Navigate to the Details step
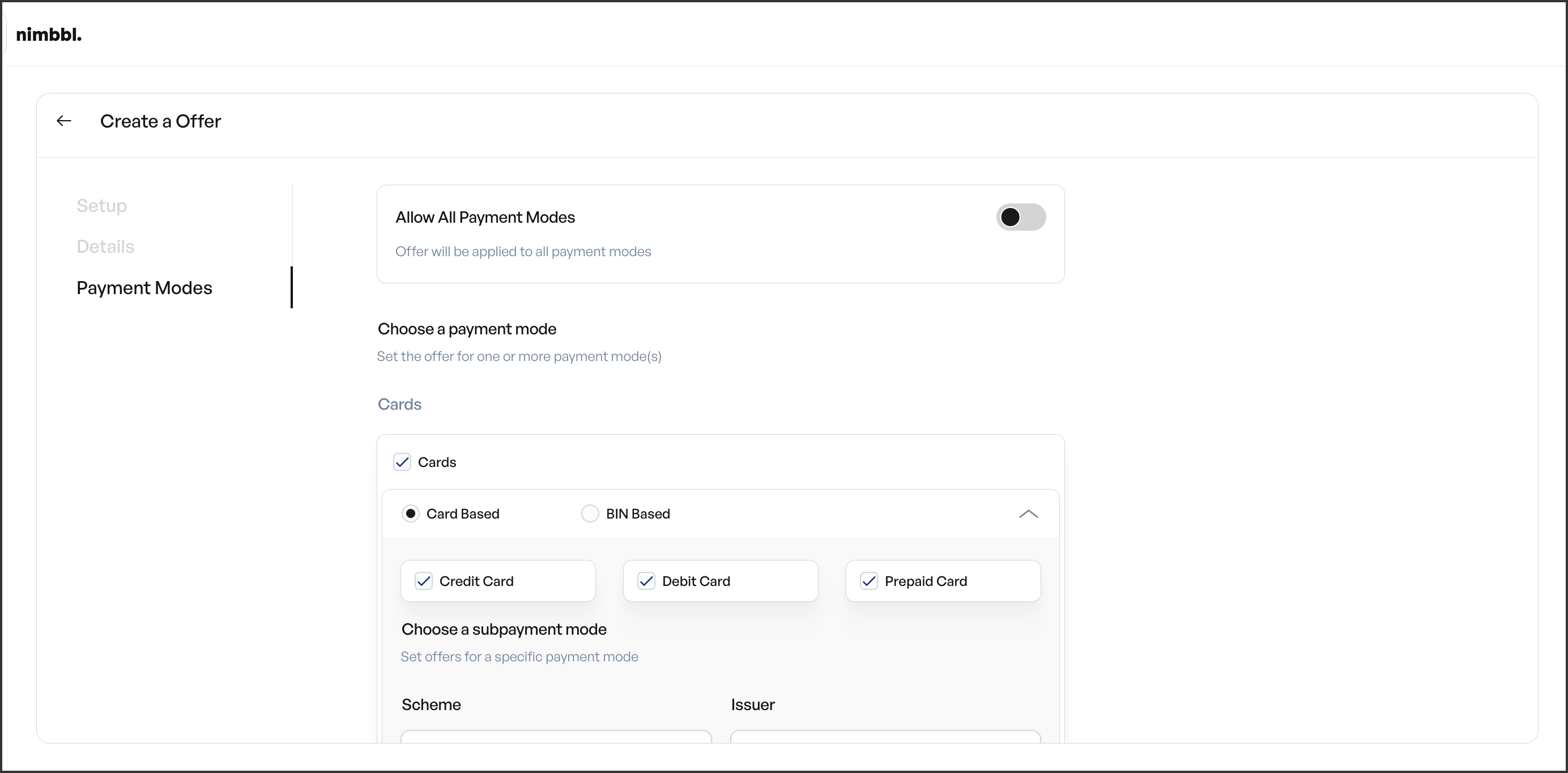Viewport: 1568px width, 773px height. point(105,246)
